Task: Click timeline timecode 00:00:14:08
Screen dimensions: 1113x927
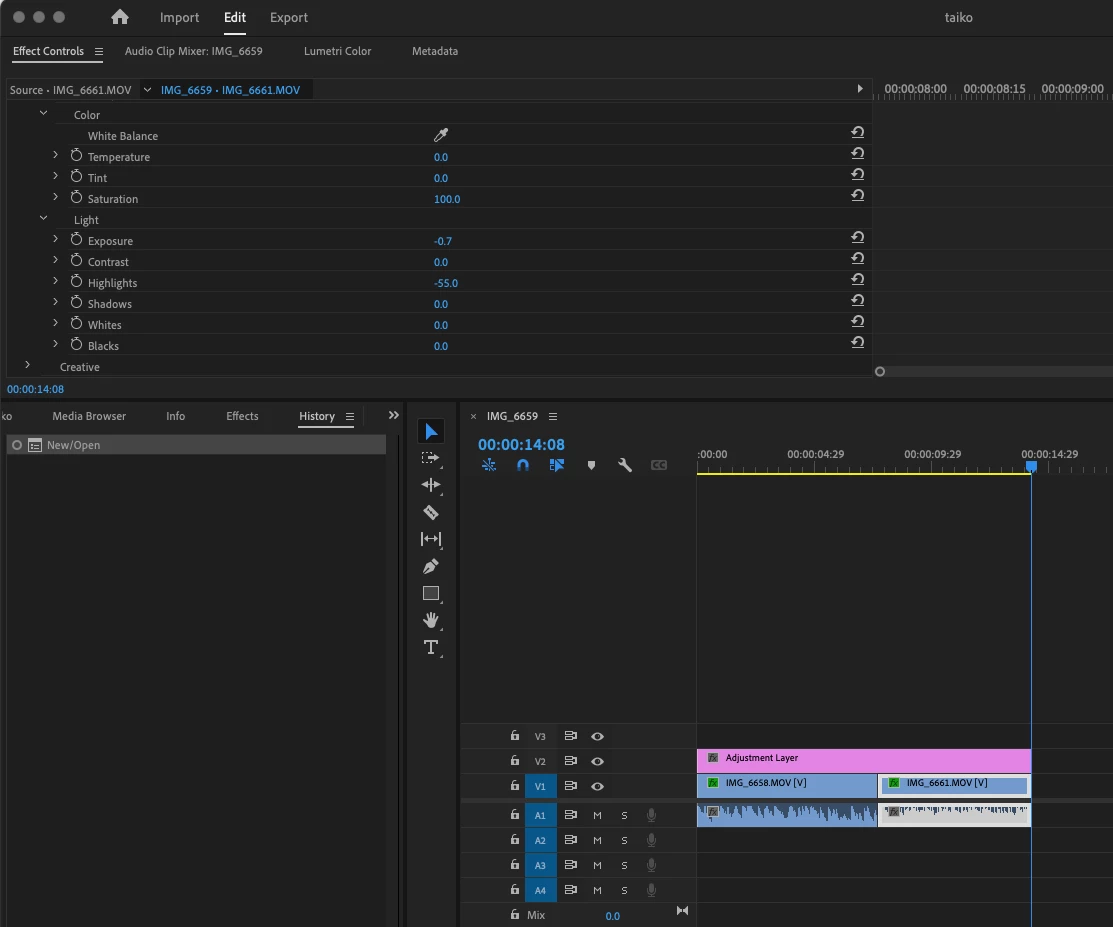Action: click(521, 444)
